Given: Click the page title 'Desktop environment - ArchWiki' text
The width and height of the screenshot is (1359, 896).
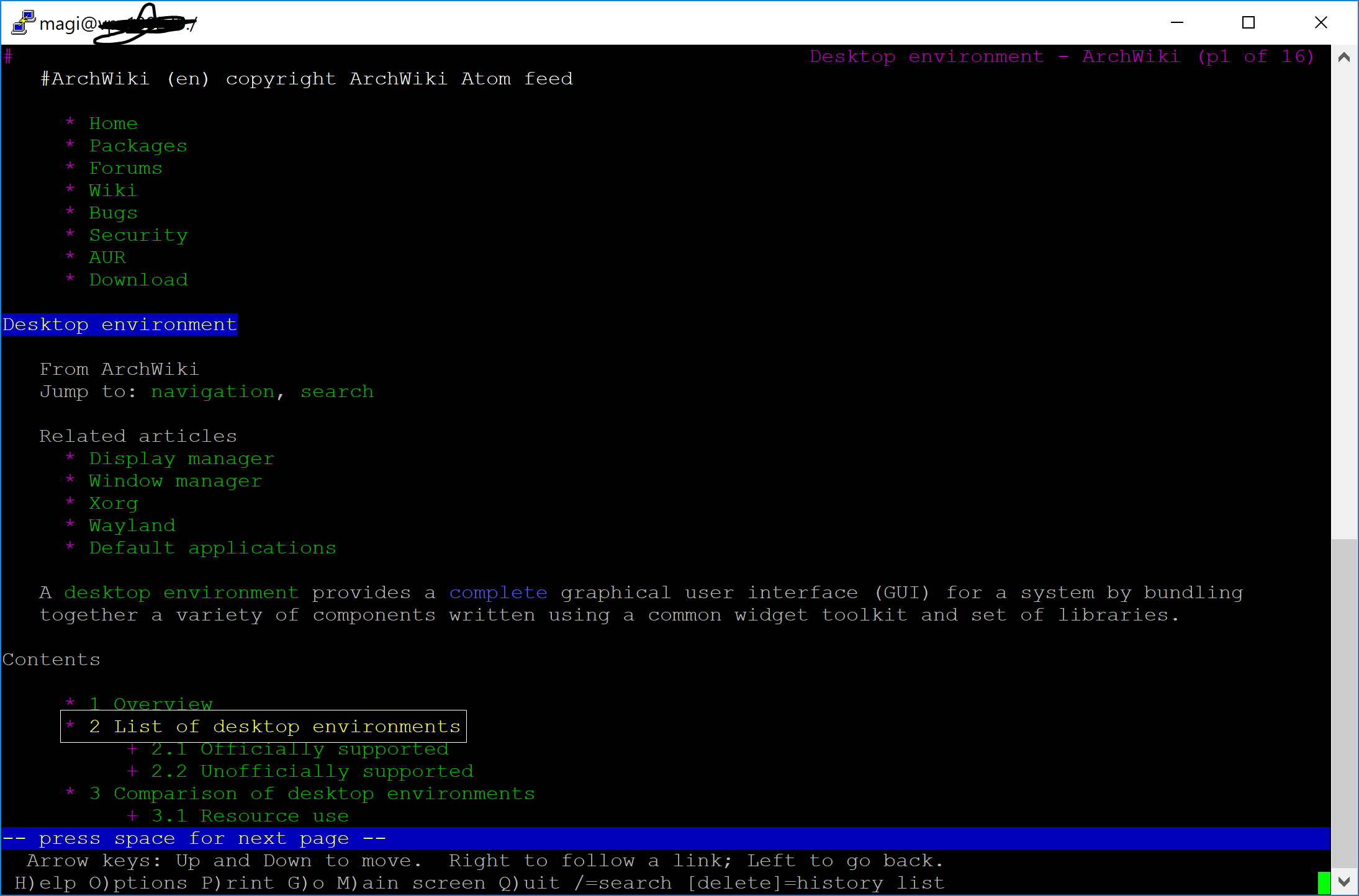Looking at the screenshot, I should (x=995, y=56).
